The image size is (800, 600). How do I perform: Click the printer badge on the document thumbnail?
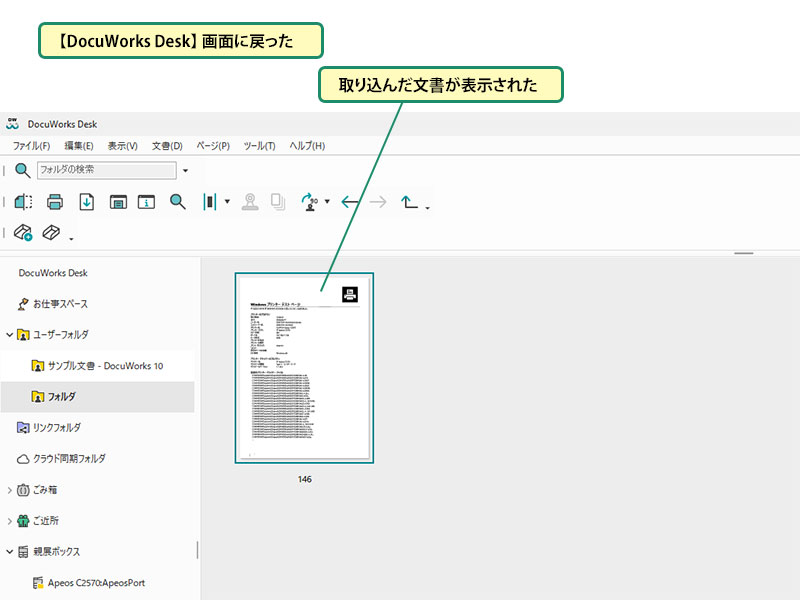(x=349, y=294)
